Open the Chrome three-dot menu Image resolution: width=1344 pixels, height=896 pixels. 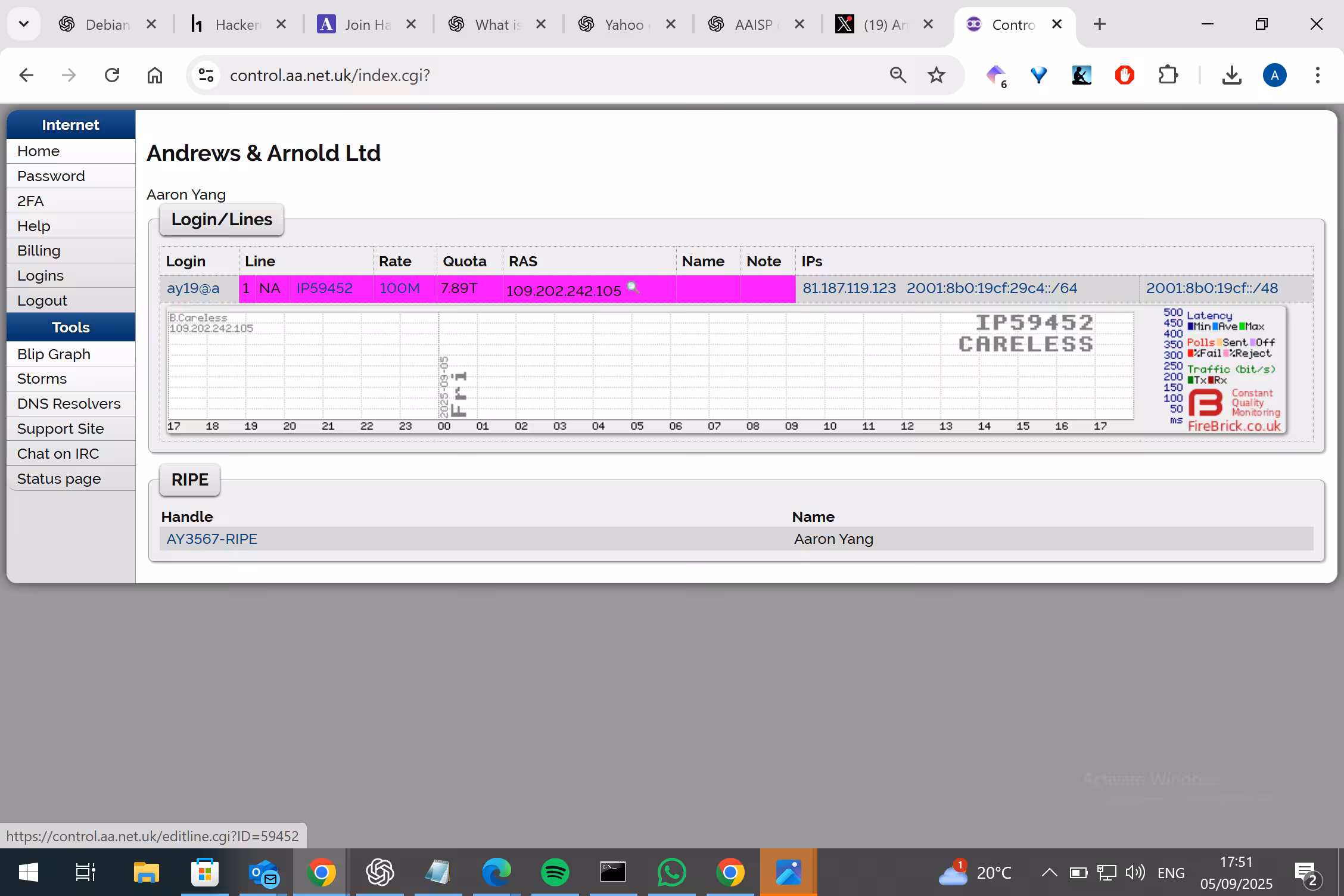coord(1317,75)
